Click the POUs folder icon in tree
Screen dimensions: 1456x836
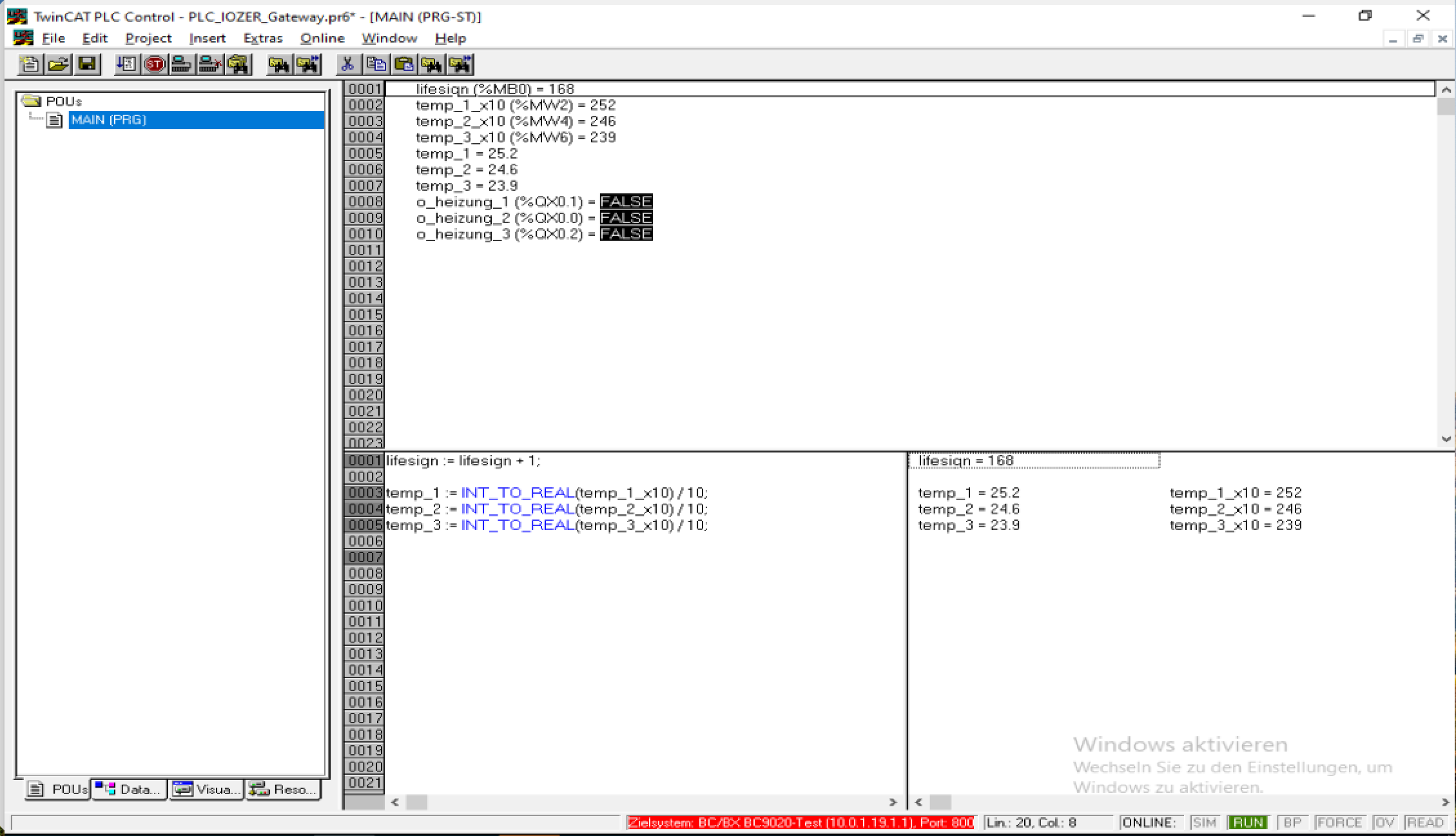[31, 101]
